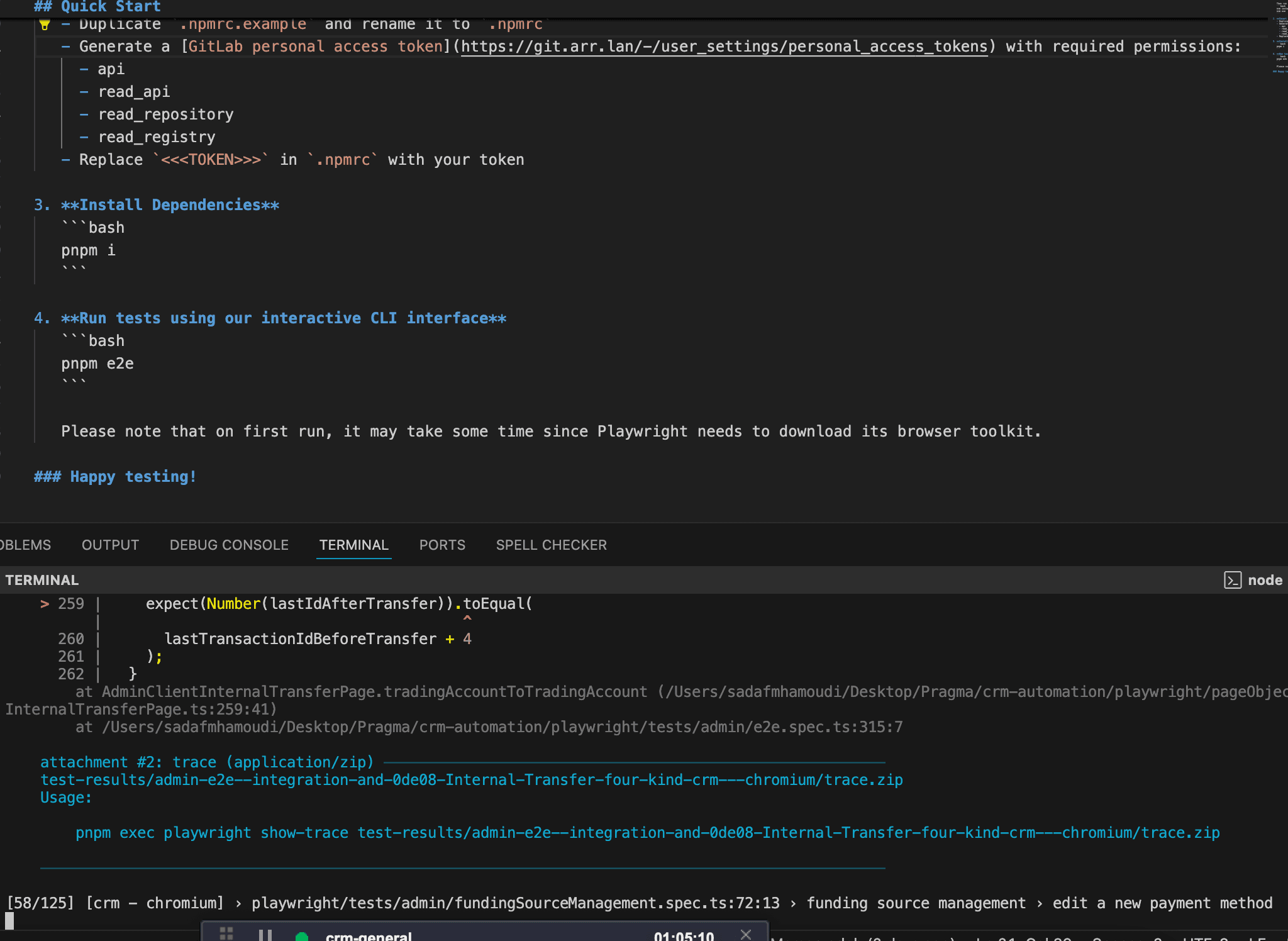Switch to the PORTS tab
This screenshot has height=941, width=1288.
(442, 545)
